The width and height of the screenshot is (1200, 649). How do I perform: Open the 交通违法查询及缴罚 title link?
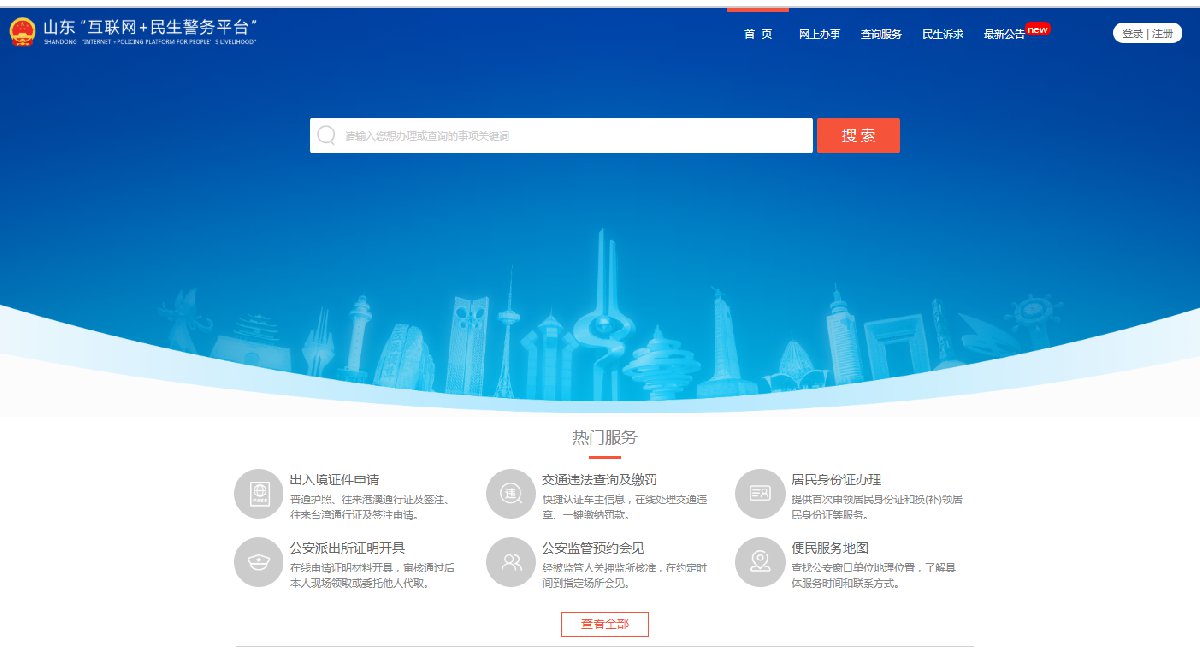coord(599,479)
